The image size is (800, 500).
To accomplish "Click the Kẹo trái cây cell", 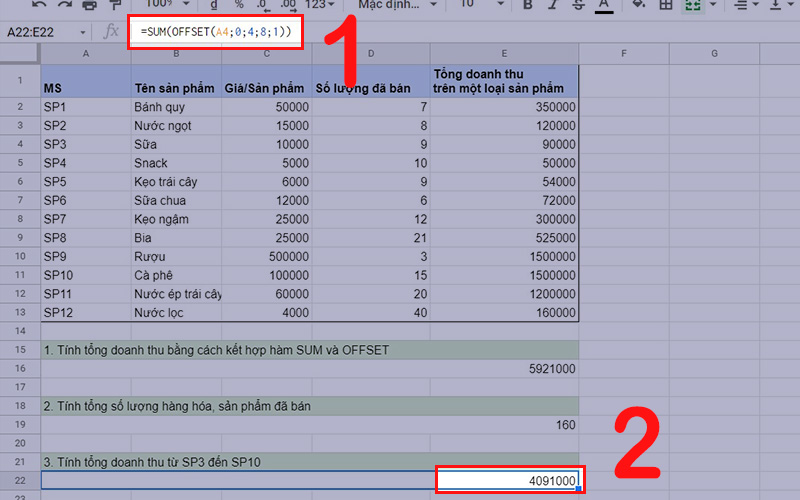I will point(176,182).
